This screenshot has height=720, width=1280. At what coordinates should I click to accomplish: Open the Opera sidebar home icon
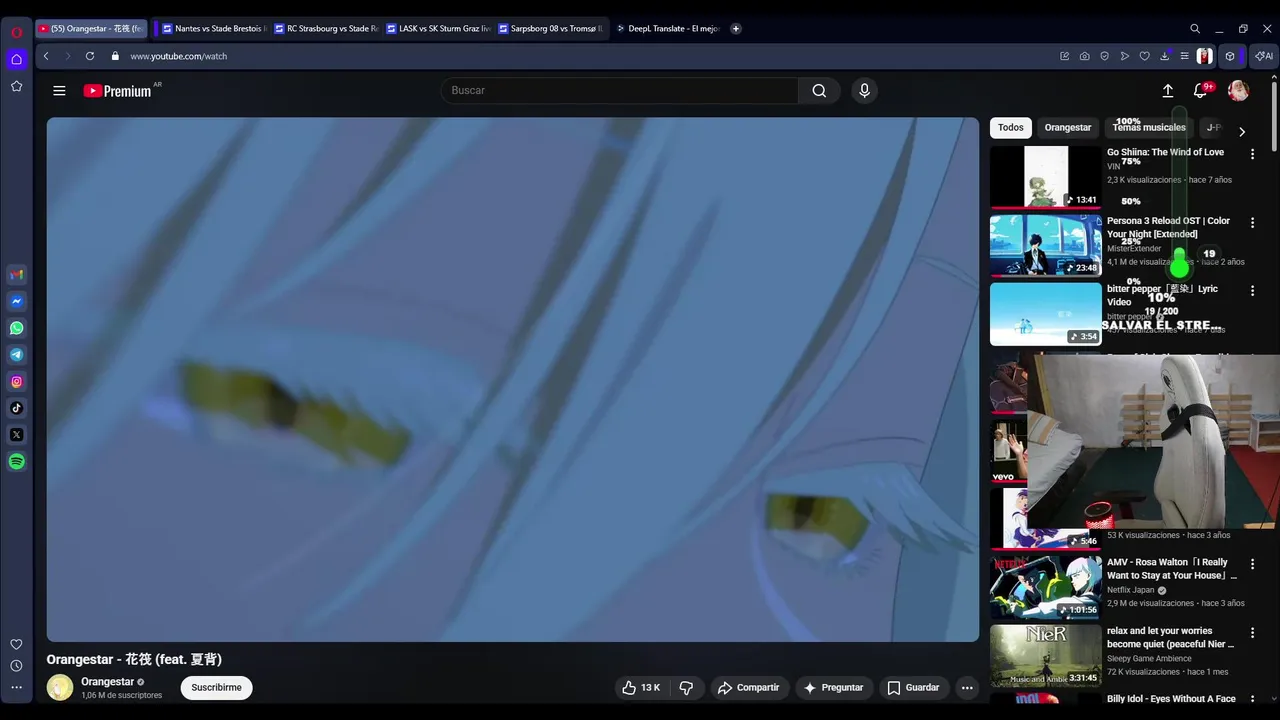click(16, 59)
